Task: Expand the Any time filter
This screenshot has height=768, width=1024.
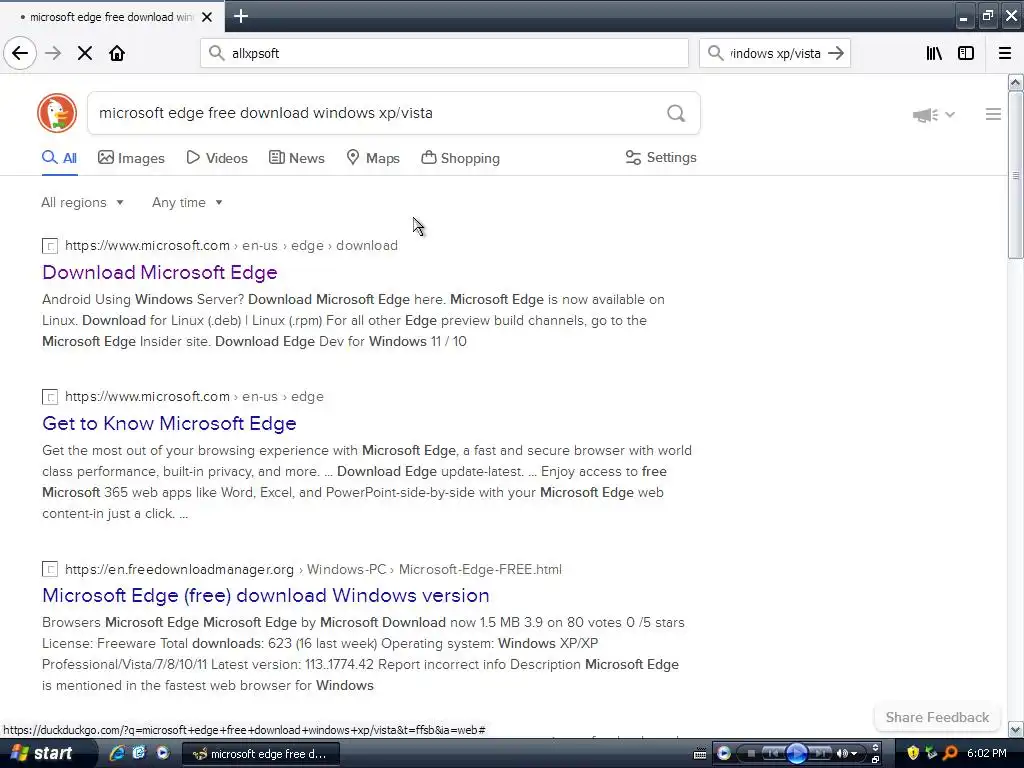Action: point(187,202)
